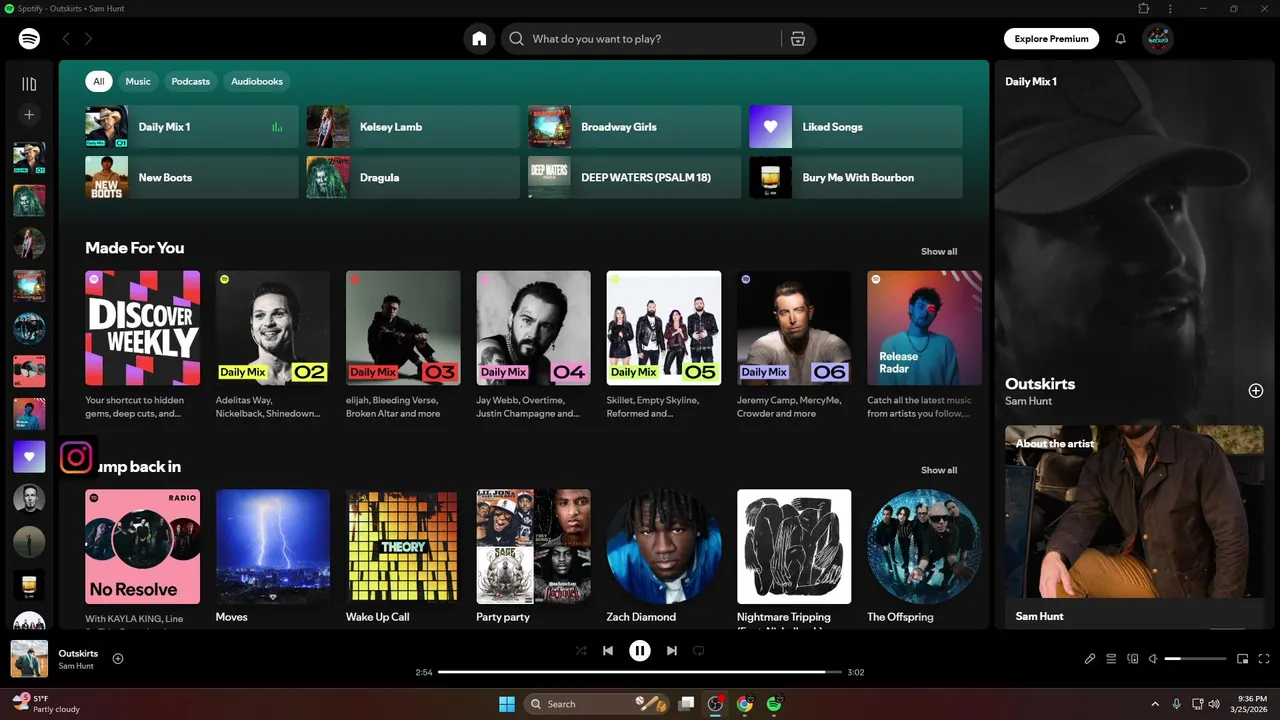This screenshot has width=1280, height=720.
Task: Select the All filter chip
Action: point(98,82)
